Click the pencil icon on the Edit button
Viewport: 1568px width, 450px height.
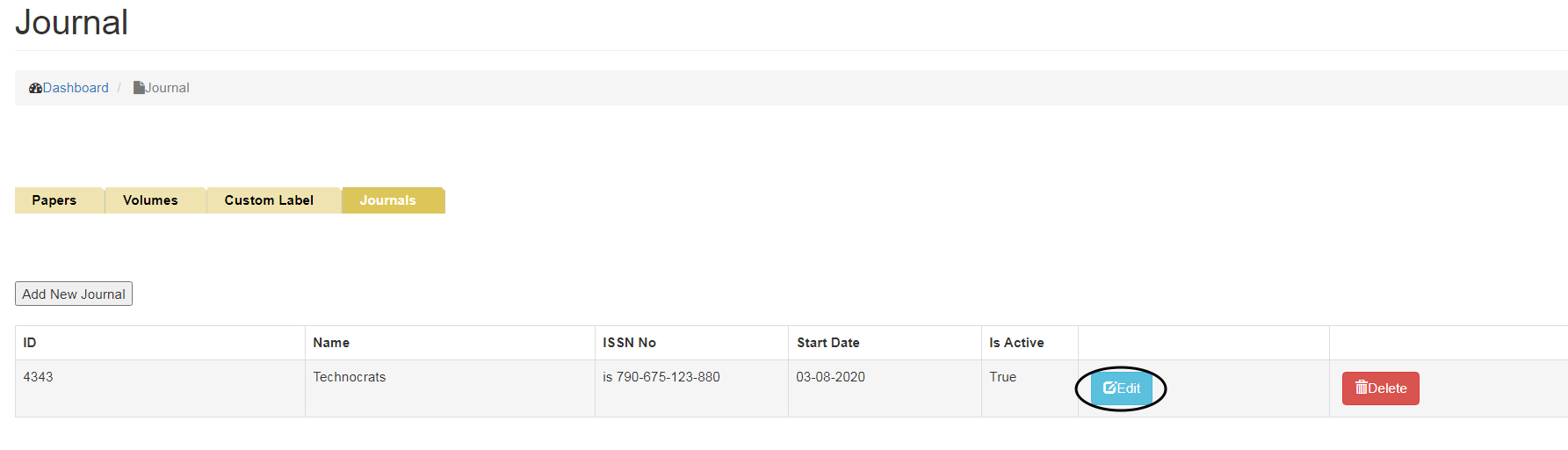coord(1109,388)
